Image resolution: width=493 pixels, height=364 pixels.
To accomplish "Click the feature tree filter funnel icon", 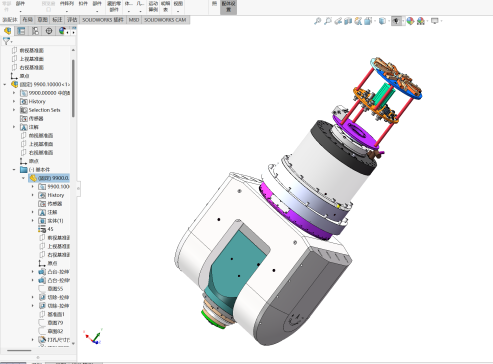I will (6, 41).
